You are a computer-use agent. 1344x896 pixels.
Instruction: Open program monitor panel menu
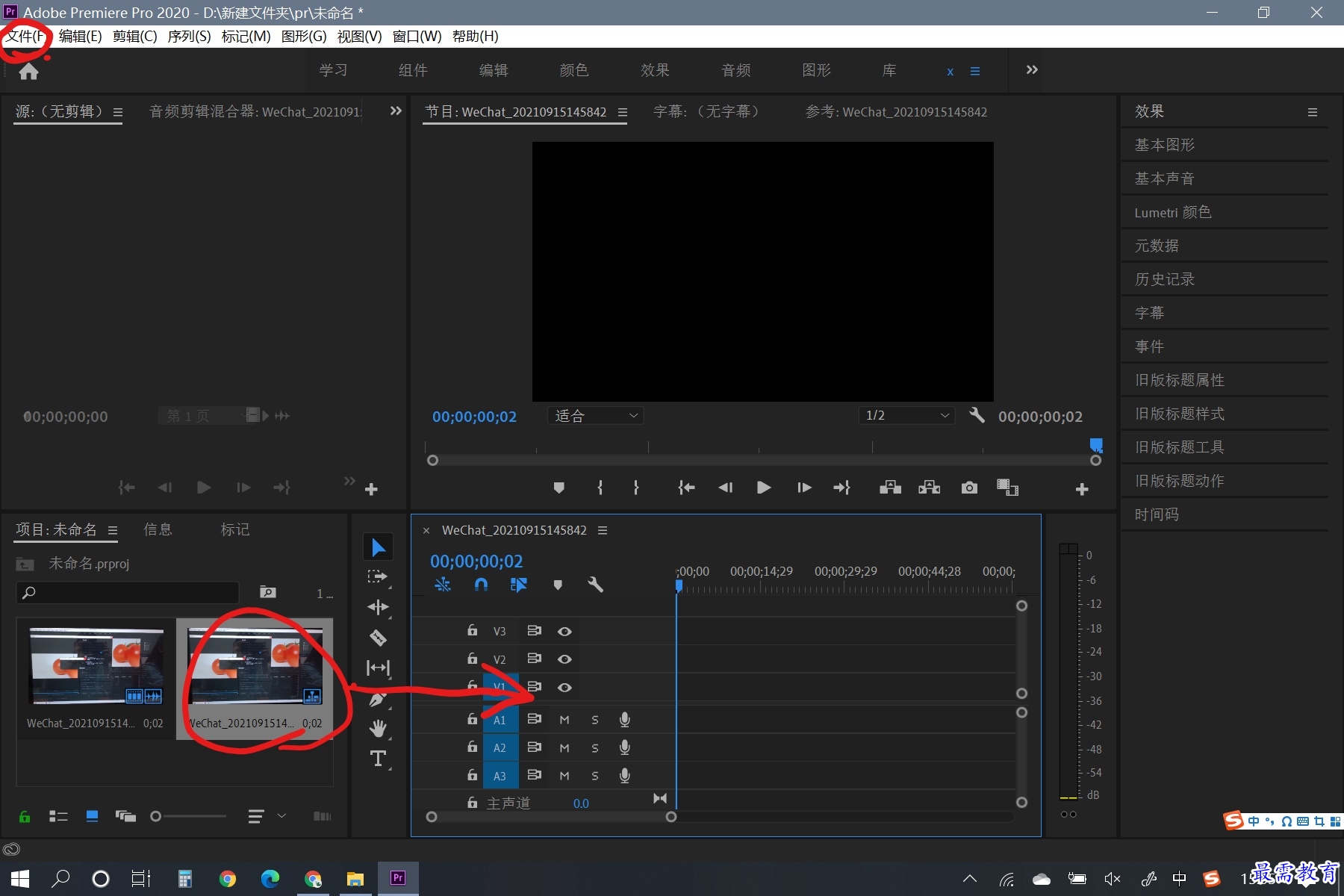tap(623, 112)
